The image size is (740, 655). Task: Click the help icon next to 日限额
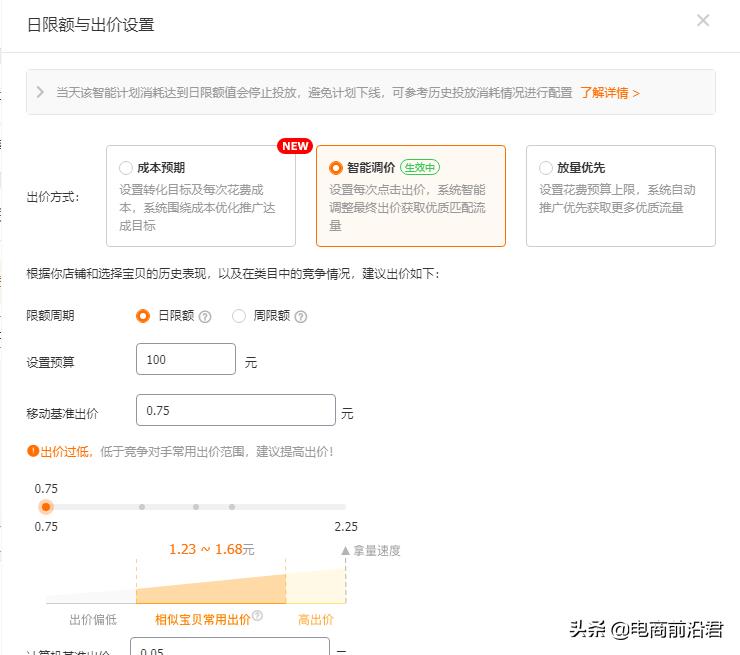[205, 317]
